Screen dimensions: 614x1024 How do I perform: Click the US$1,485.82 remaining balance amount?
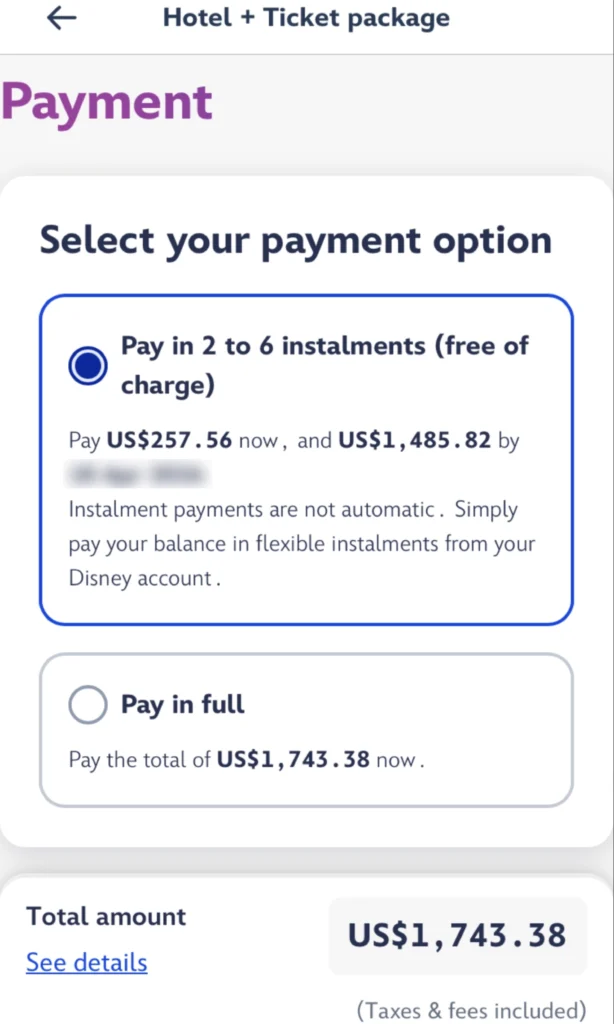[x=415, y=441]
